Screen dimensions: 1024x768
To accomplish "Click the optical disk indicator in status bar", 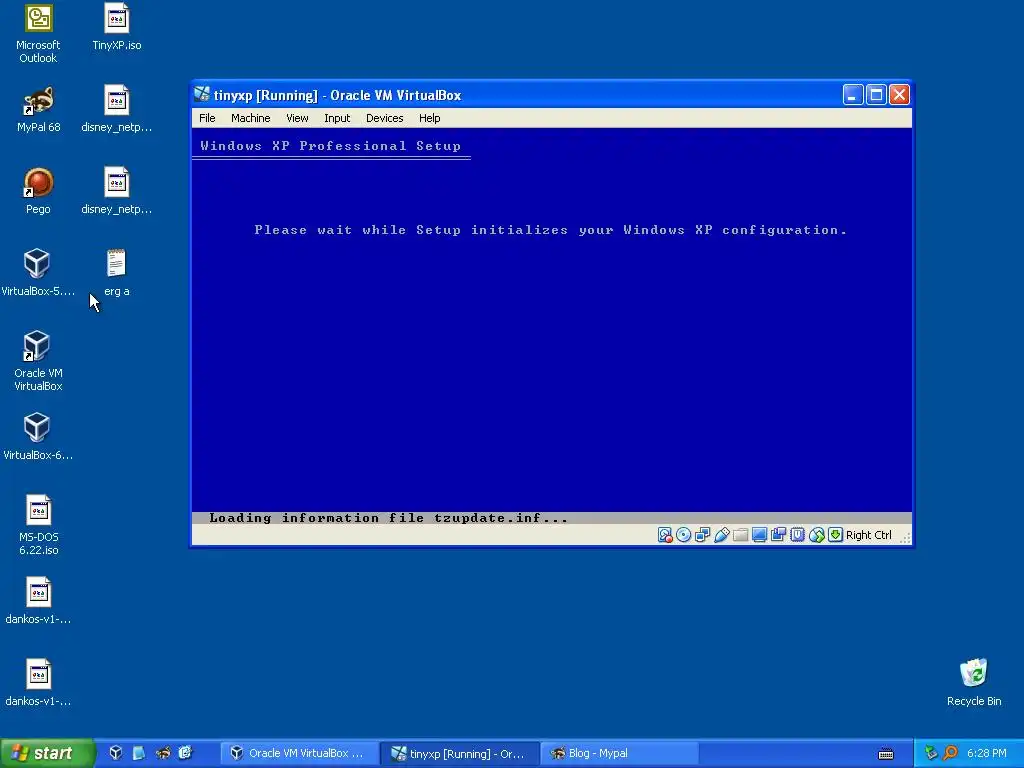I will click(x=684, y=535).
